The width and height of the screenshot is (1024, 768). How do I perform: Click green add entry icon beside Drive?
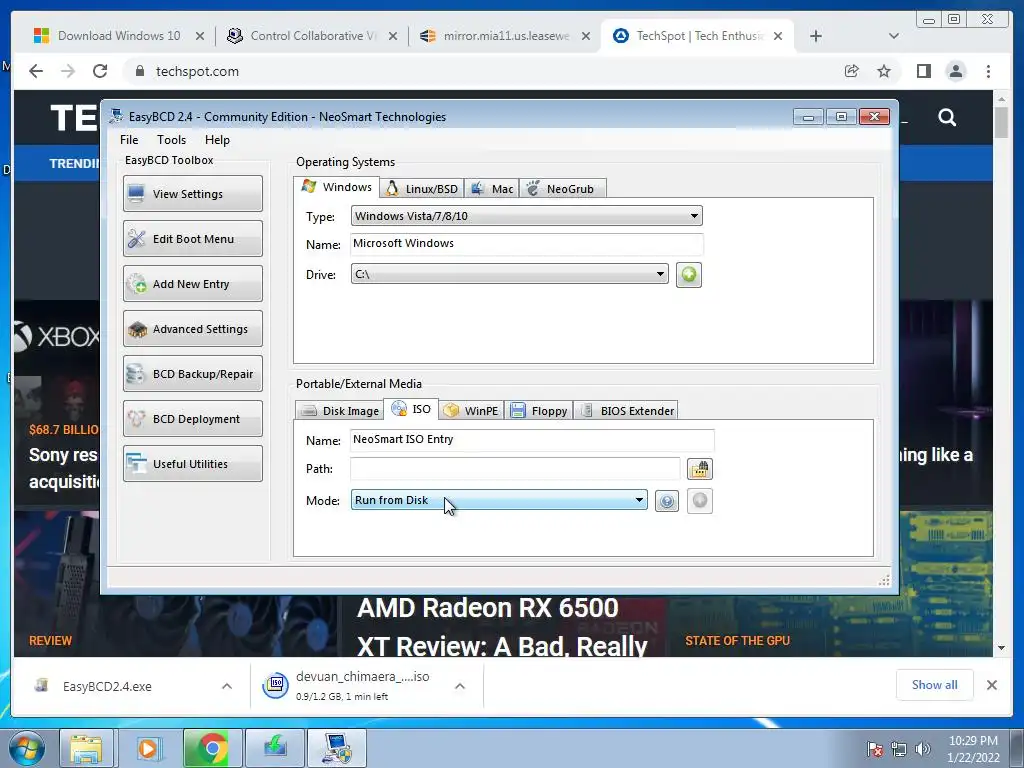[x=688, y=275]
